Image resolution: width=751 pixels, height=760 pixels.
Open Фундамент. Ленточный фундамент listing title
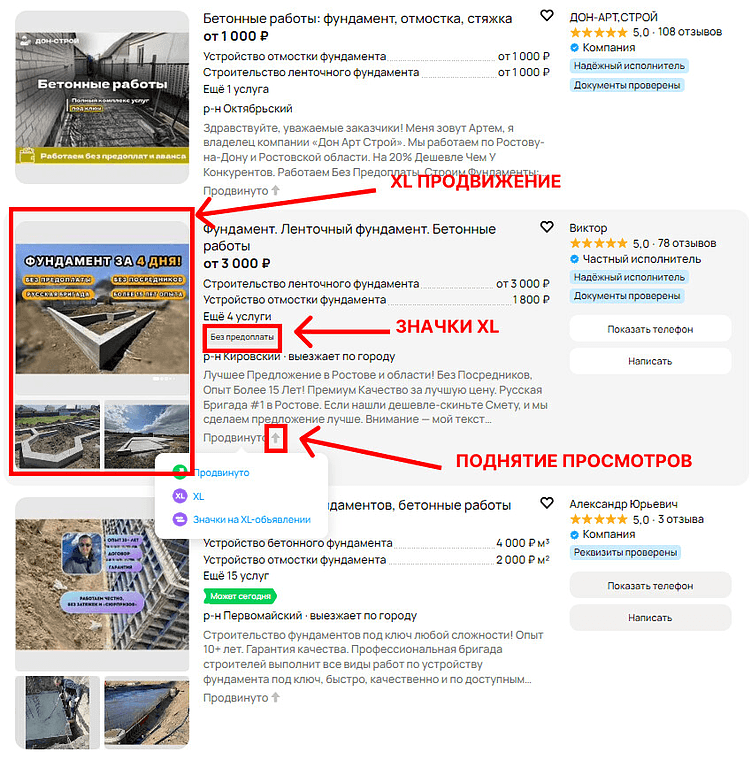coord(349,238)
